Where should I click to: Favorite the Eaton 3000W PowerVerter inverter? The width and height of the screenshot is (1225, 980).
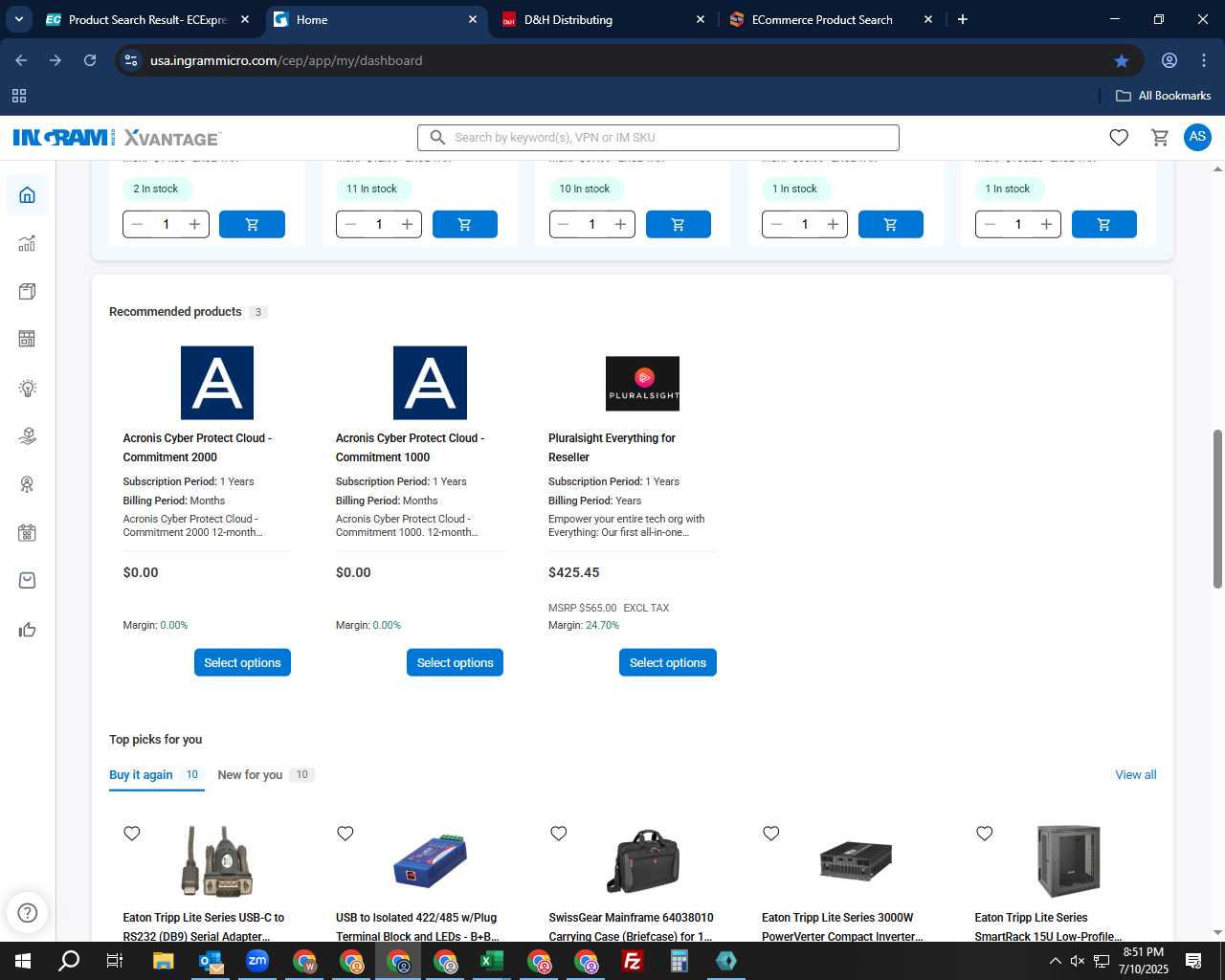coord(771,834)
